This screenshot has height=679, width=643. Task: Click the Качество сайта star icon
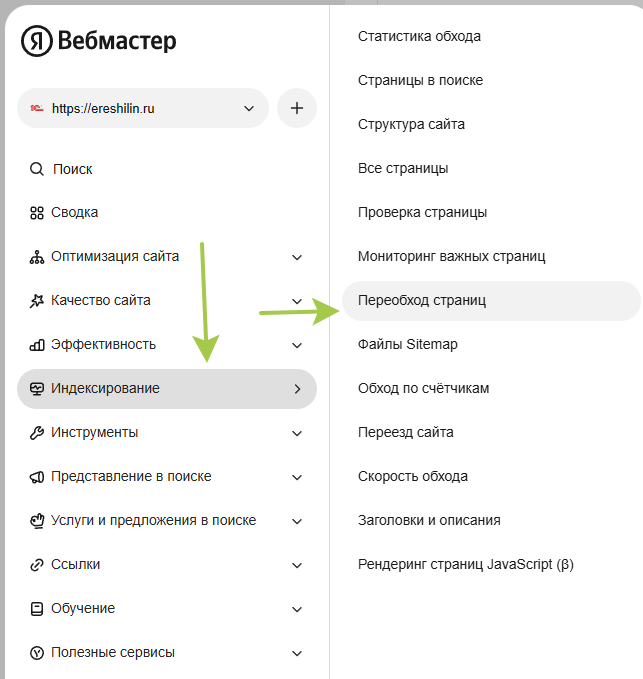click(37, 301)
